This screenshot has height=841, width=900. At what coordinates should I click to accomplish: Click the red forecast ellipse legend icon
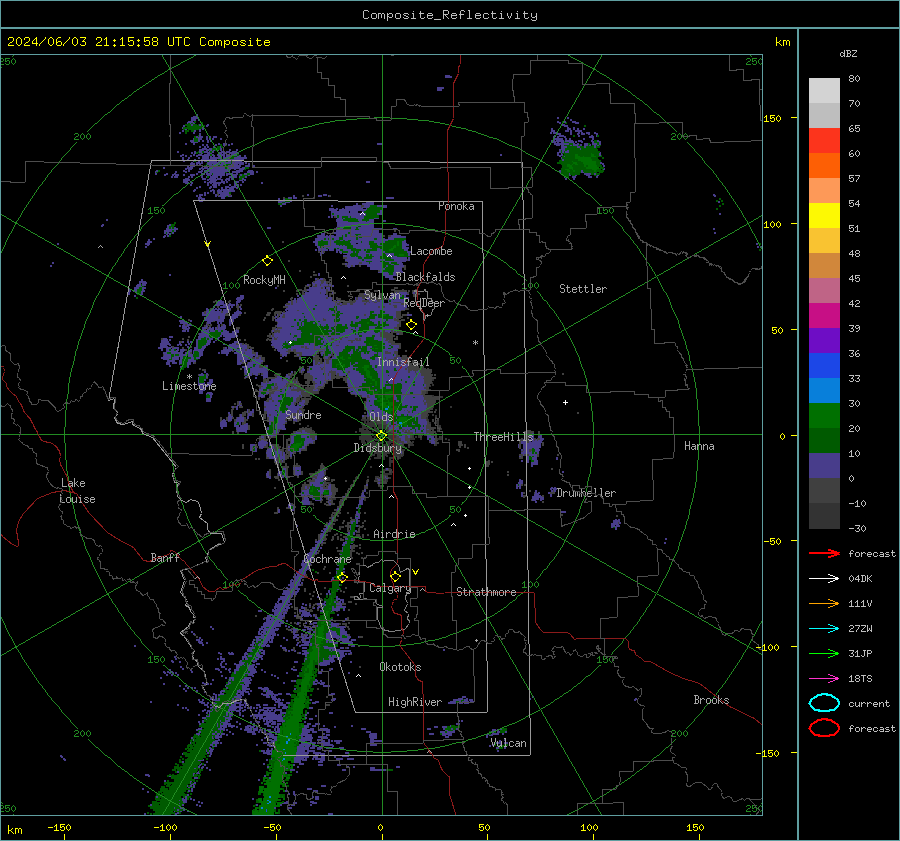(x=824, y=728)
